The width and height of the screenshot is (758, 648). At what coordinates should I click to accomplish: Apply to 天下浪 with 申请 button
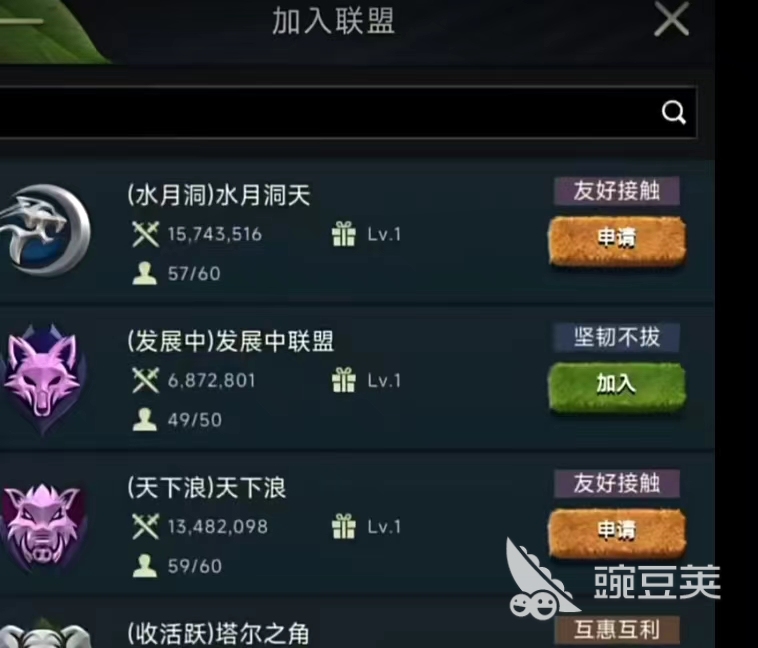point(617,533)
